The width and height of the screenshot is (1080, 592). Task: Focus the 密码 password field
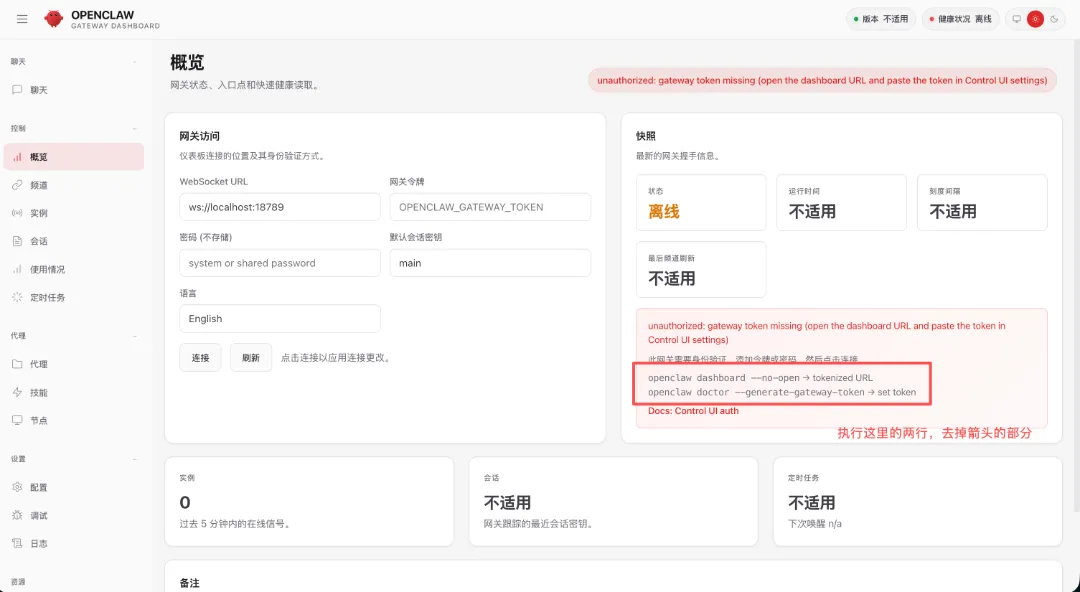tap(280, 263)
